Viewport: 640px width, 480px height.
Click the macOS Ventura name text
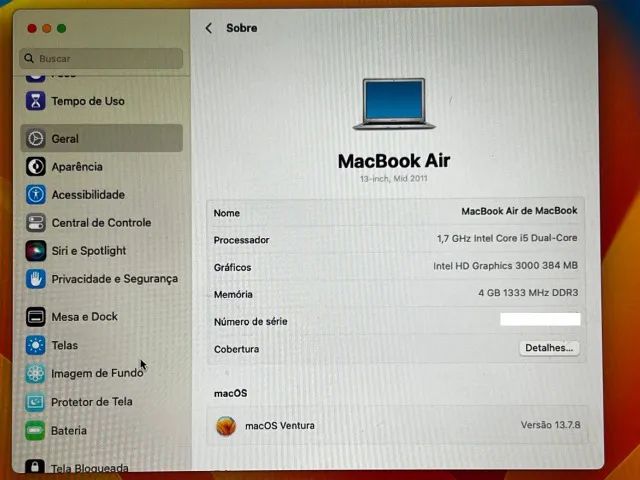tap(280, 426)
